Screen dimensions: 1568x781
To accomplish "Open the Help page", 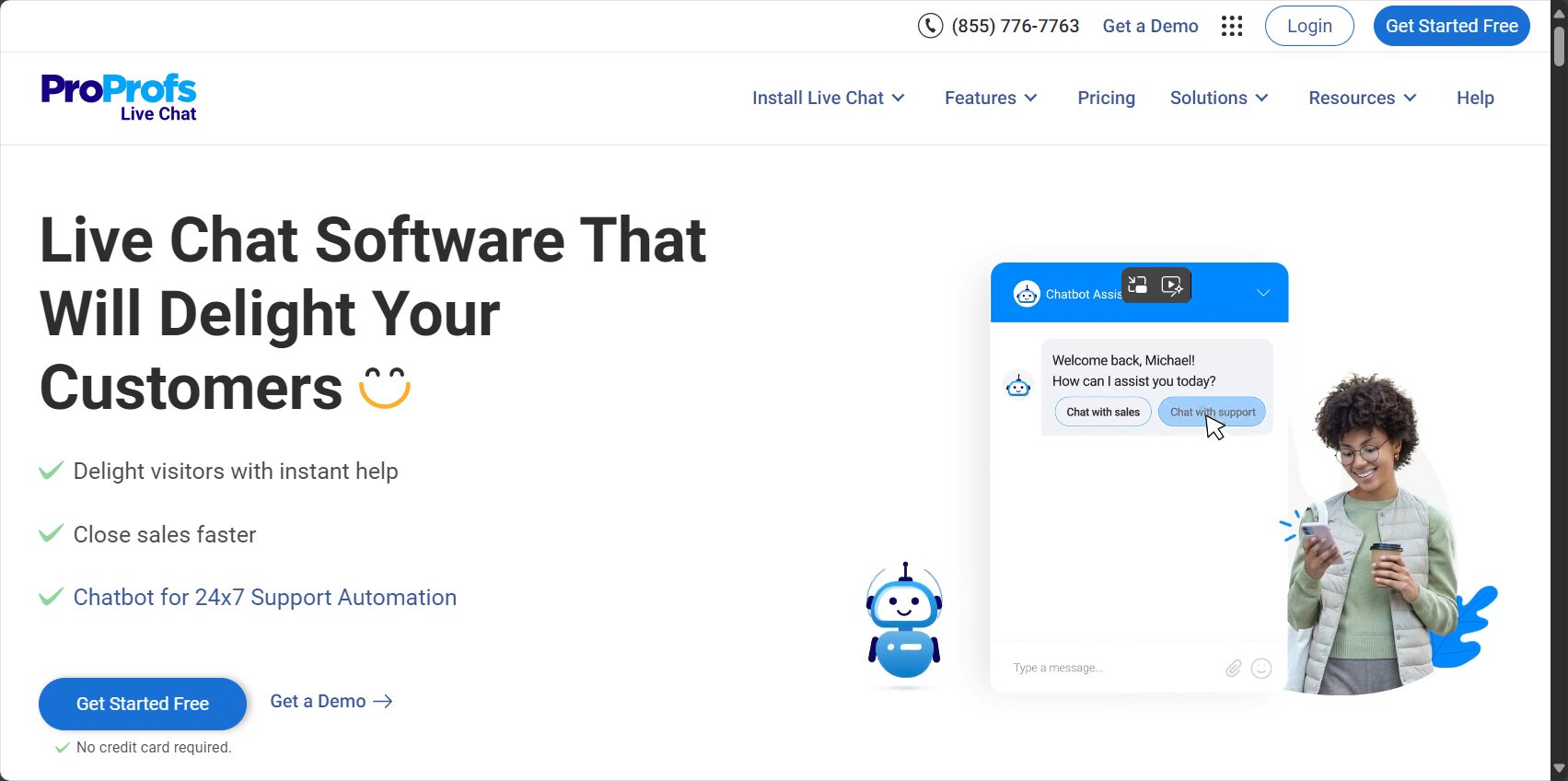I will point(1475,98).
